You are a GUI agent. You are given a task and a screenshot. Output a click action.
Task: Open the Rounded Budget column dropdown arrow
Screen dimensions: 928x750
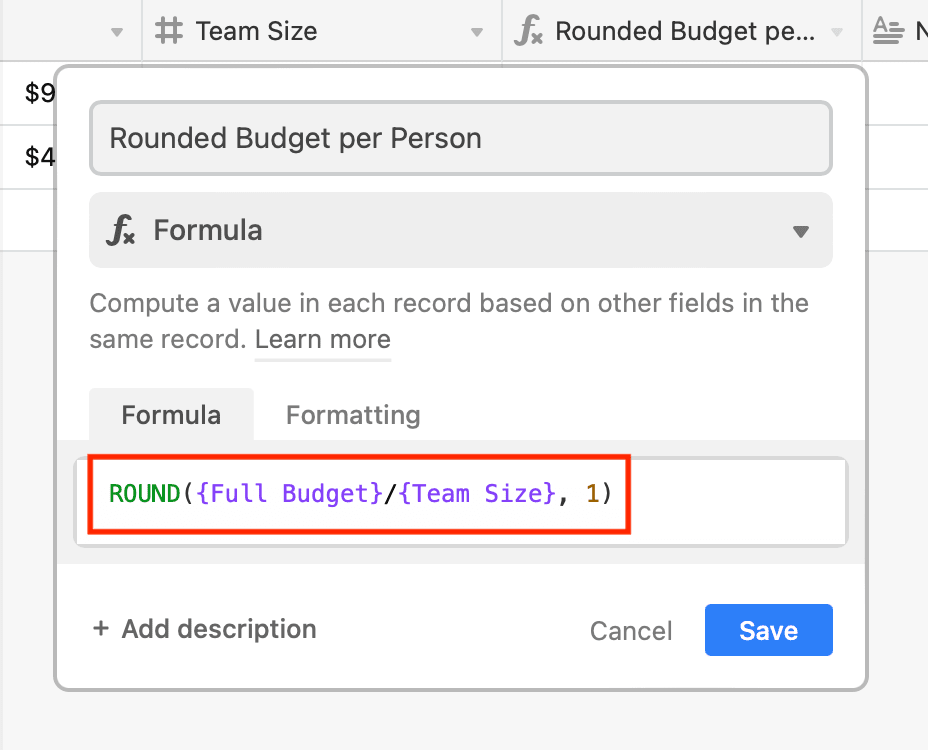[837, 32]
